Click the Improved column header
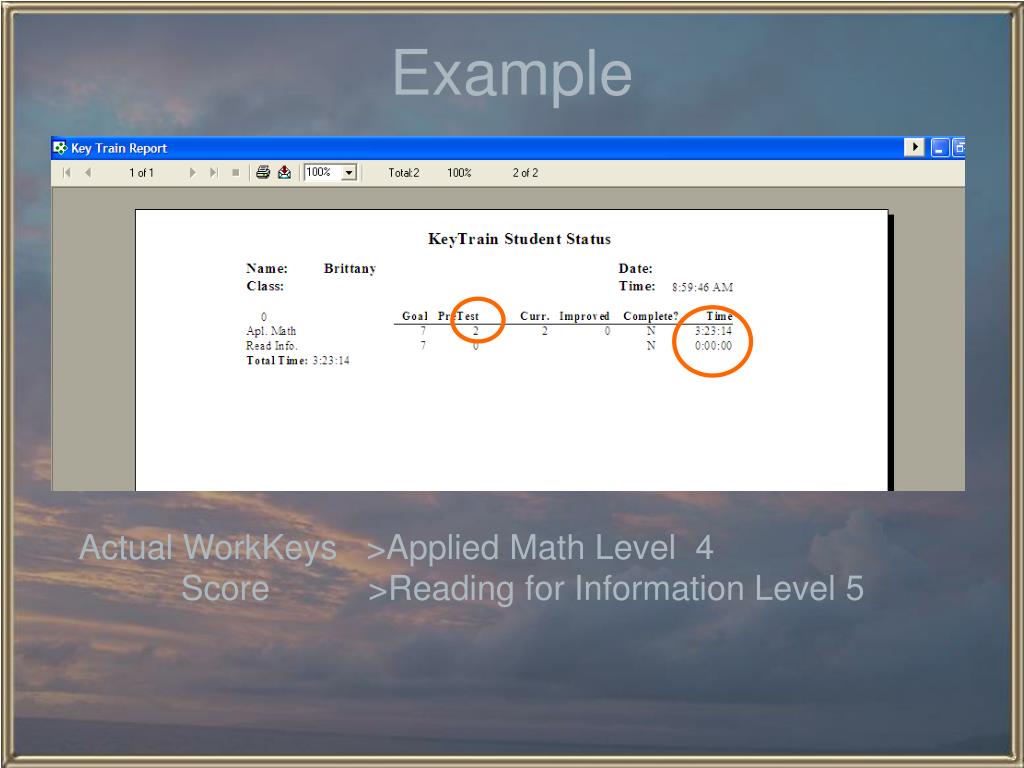 584,316
